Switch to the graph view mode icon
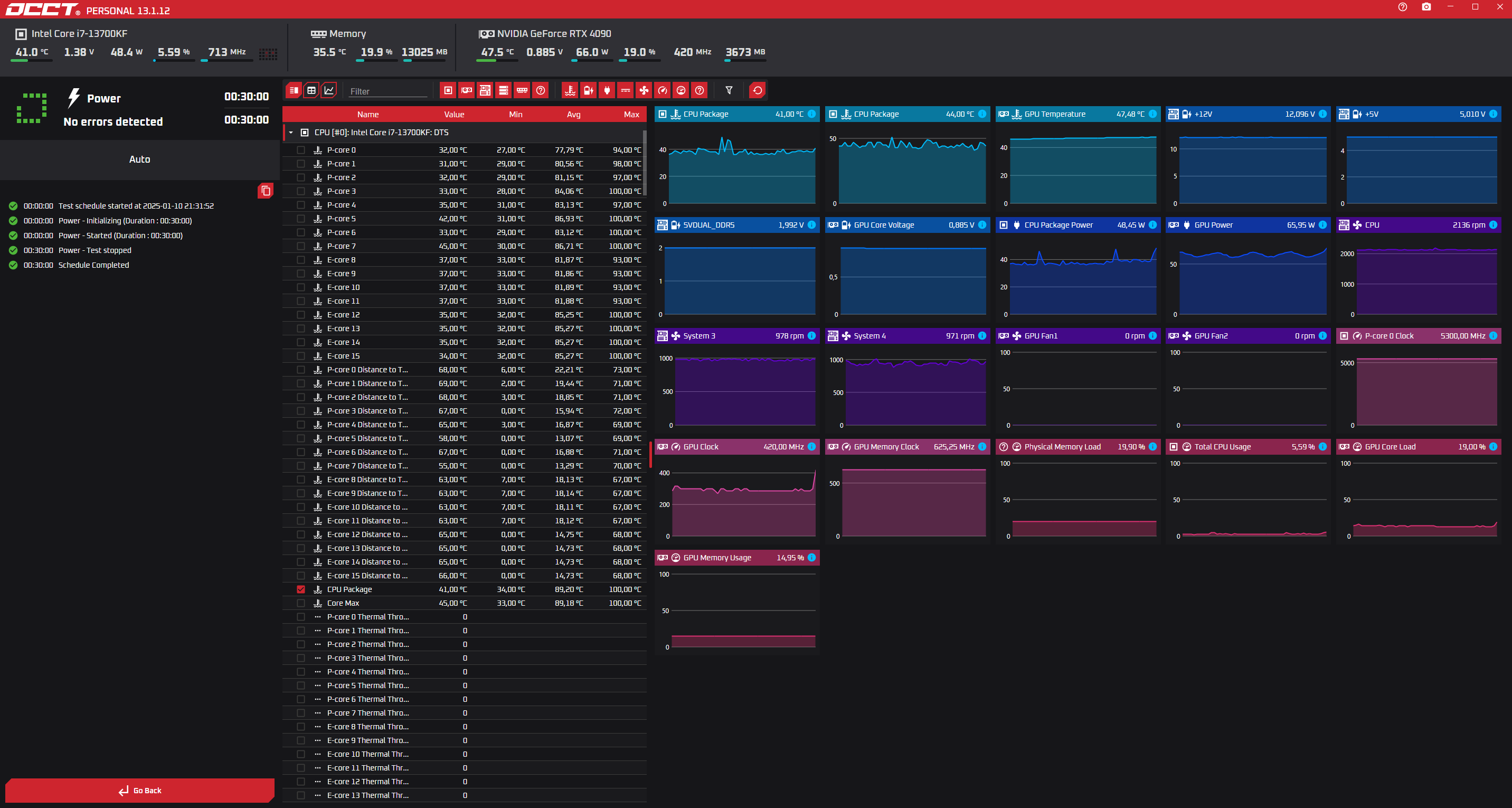The image size is (1512, 808). pos(329,90)
